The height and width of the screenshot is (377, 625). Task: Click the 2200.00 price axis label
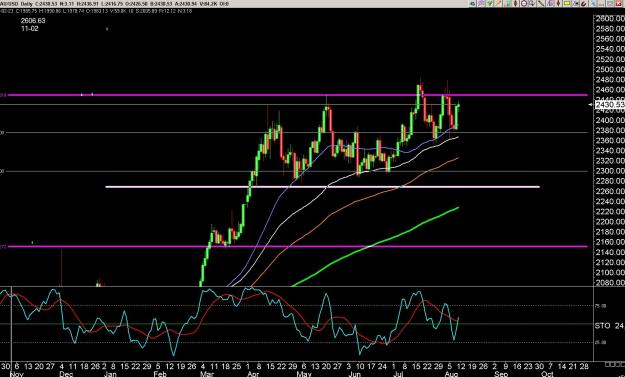click(610, 222)
